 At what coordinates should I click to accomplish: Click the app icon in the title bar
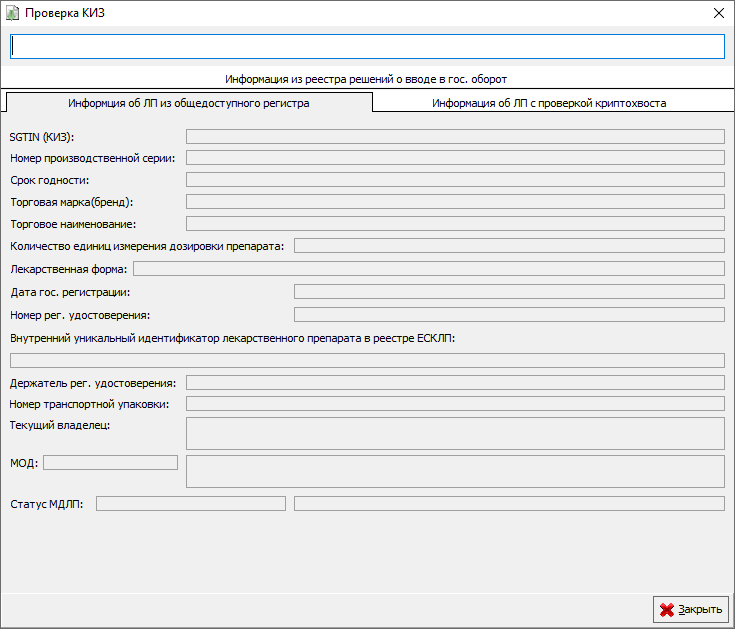coord(12,13)
